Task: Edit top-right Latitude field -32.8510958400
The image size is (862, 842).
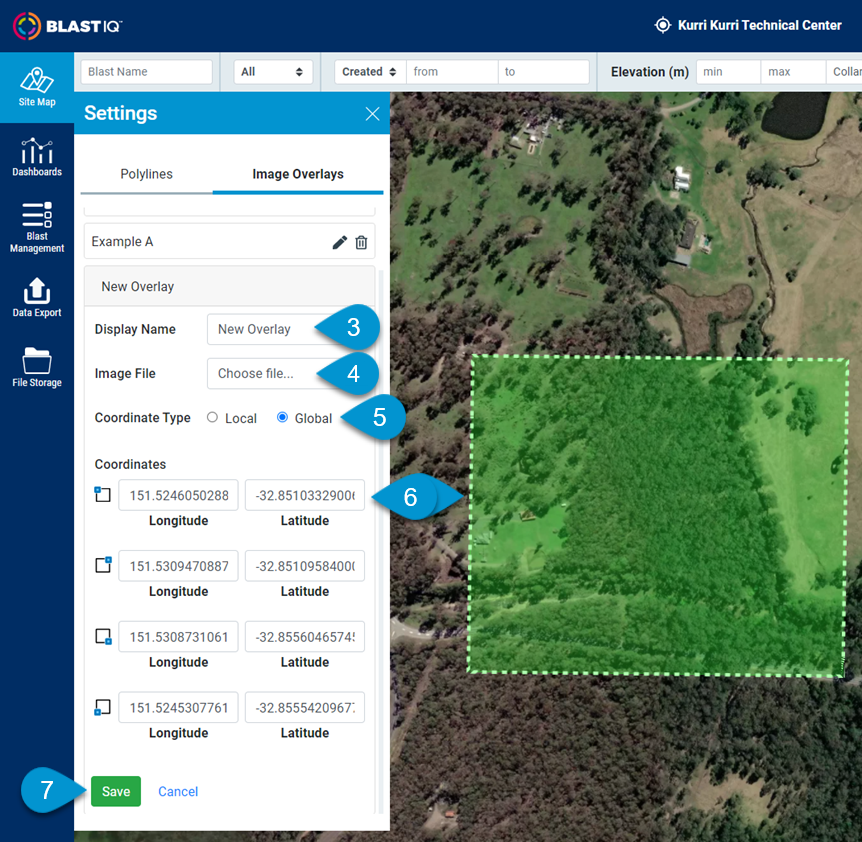Action: (x=305, y=566)
